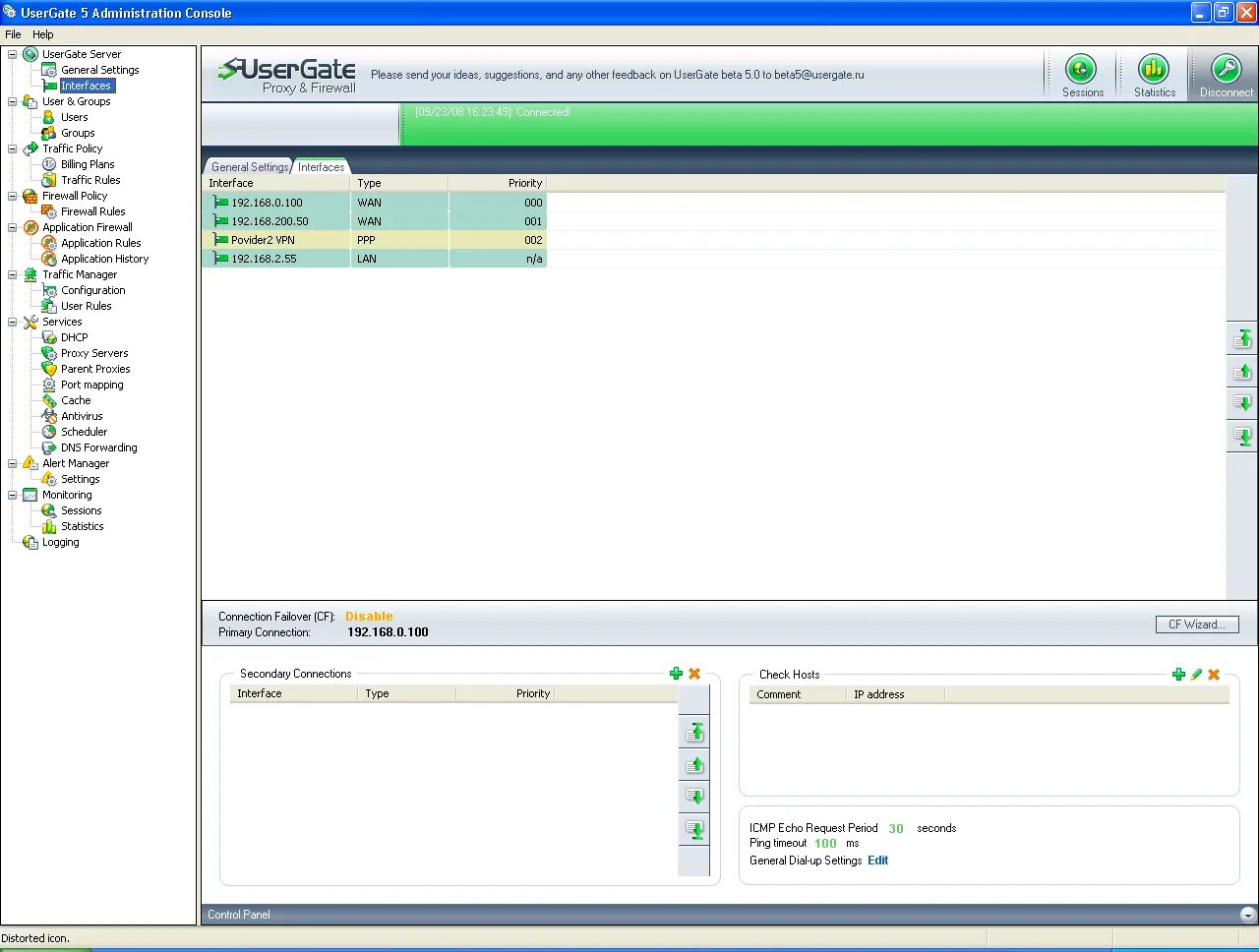Move secondary connection down one position

(x=694, y=796)
